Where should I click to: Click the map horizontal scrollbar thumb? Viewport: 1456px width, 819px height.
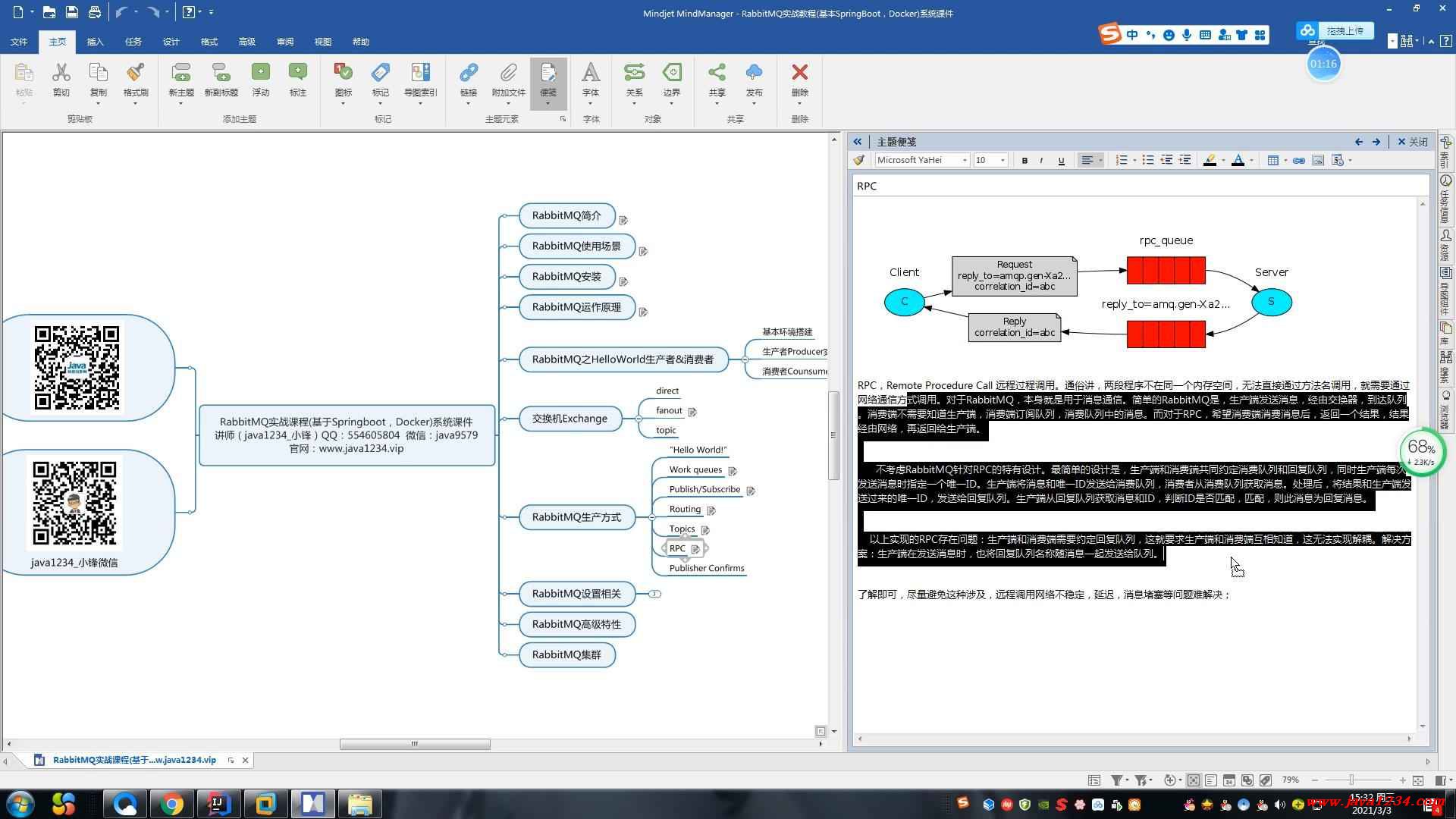(415, 744)
